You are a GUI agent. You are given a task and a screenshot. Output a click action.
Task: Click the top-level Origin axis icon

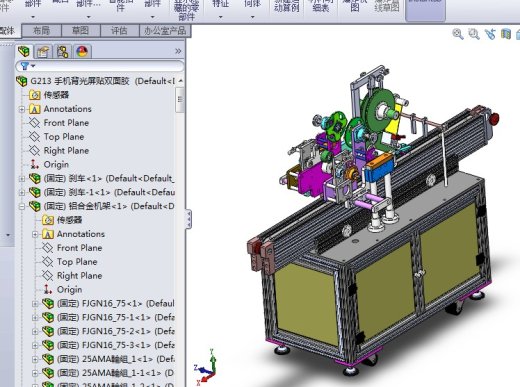click(x=34, y=164)
